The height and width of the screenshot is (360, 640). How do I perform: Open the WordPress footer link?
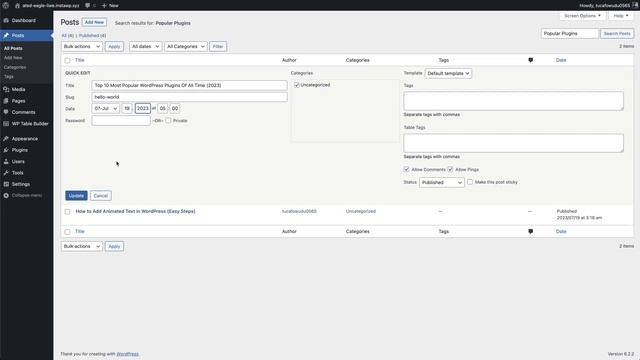point(127,354)
